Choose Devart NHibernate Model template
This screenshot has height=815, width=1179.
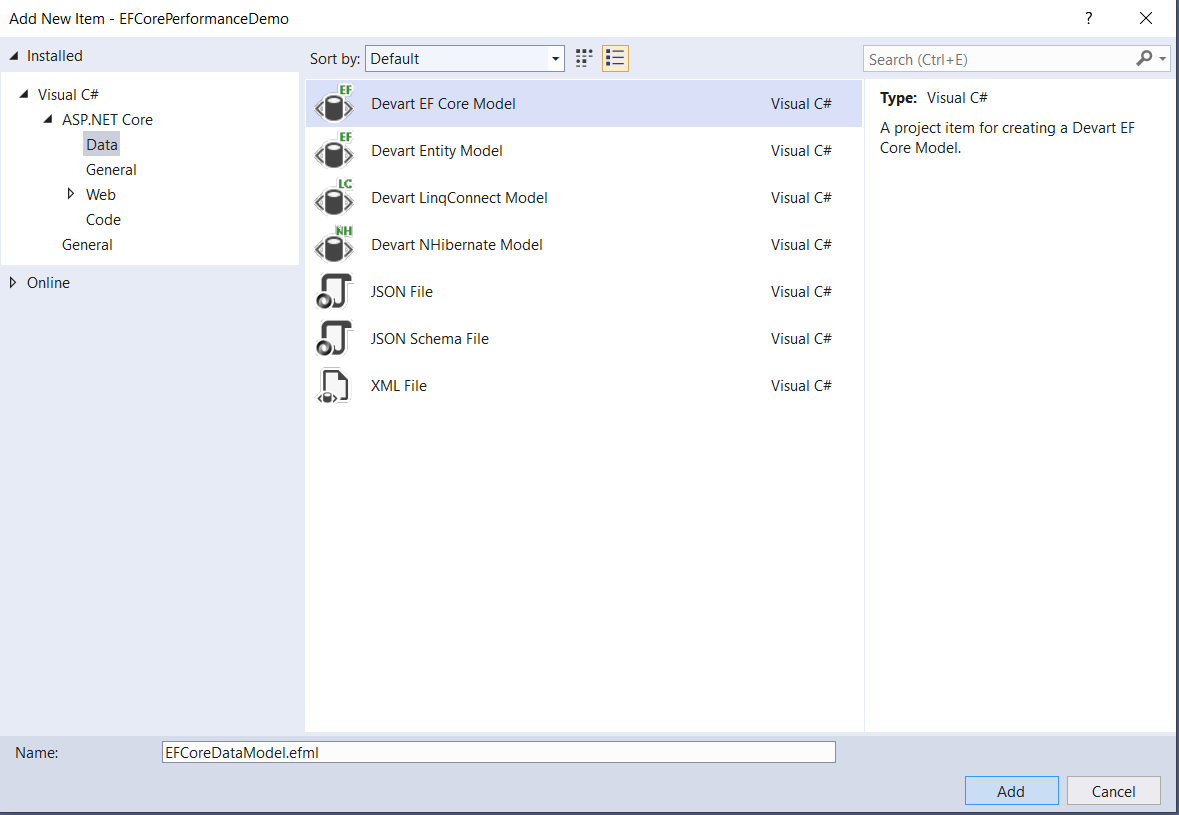[x=583, y=244]
